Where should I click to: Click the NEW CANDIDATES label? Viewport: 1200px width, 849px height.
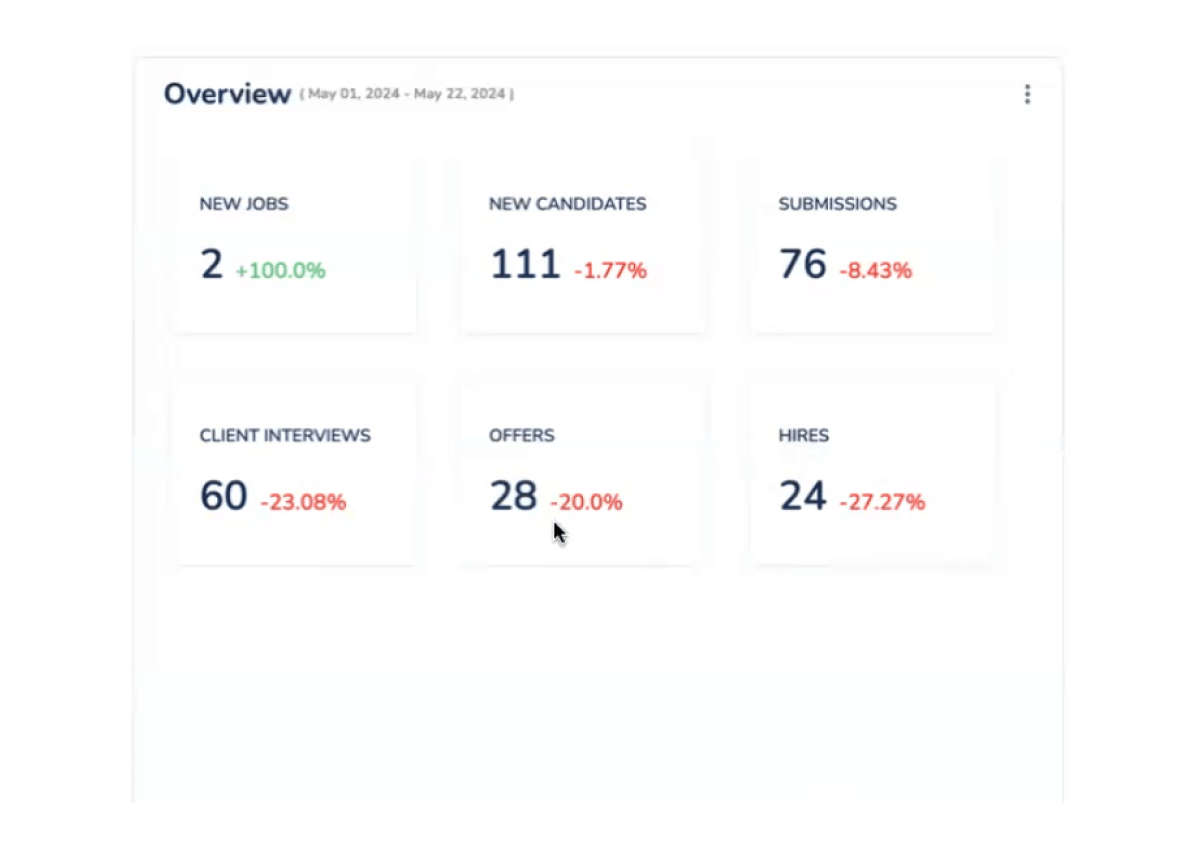(567, 204)
